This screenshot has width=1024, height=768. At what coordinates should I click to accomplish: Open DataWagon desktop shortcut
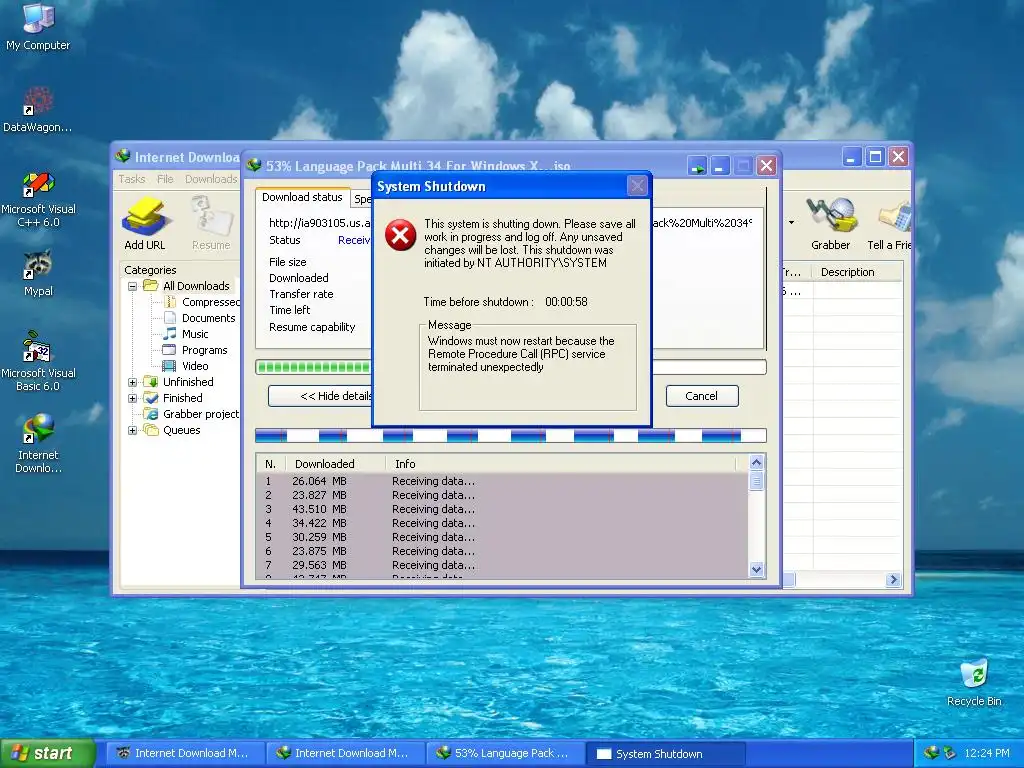pyautogui.click(x=37, y=109)
